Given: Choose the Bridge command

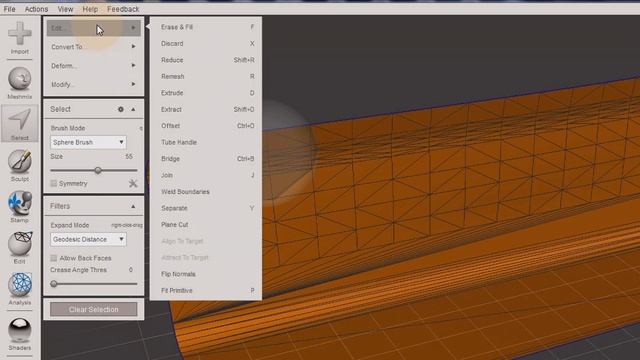Looking at the screenshot, I should 206,159.
